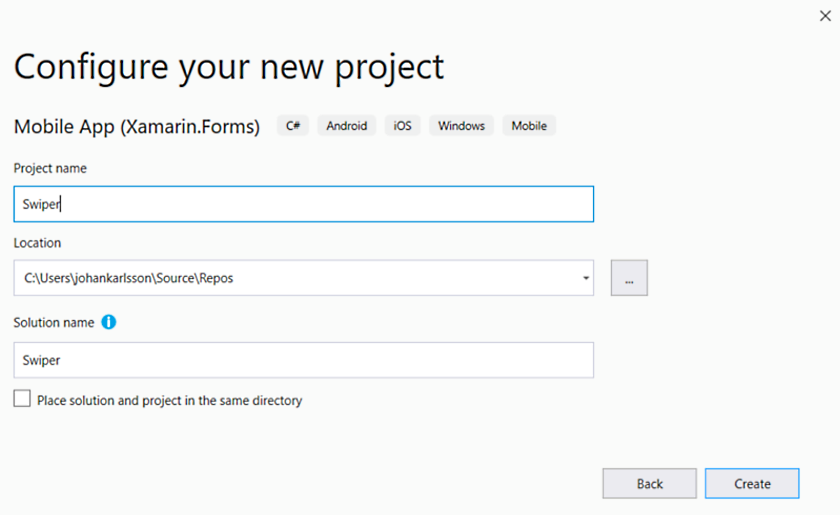Click the Solution name label text
This screenshot has width=840, height=515.
coord(54,322)
